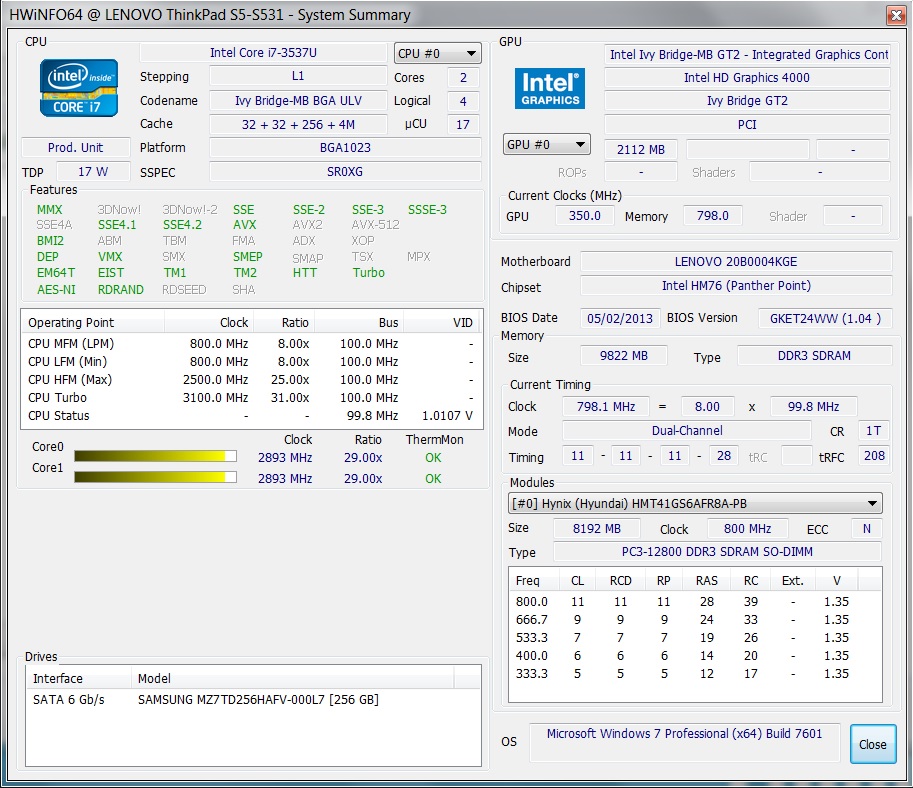Click the Close button at bottom right
913x788 pixels.
[872, 744]
